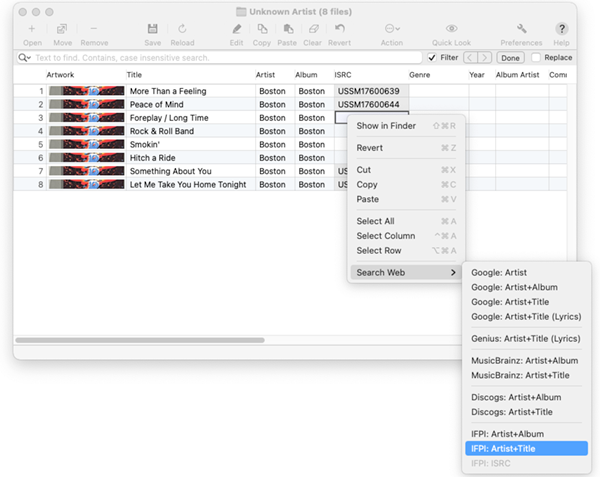Click the Revert toolbar icon

(339, 29)
